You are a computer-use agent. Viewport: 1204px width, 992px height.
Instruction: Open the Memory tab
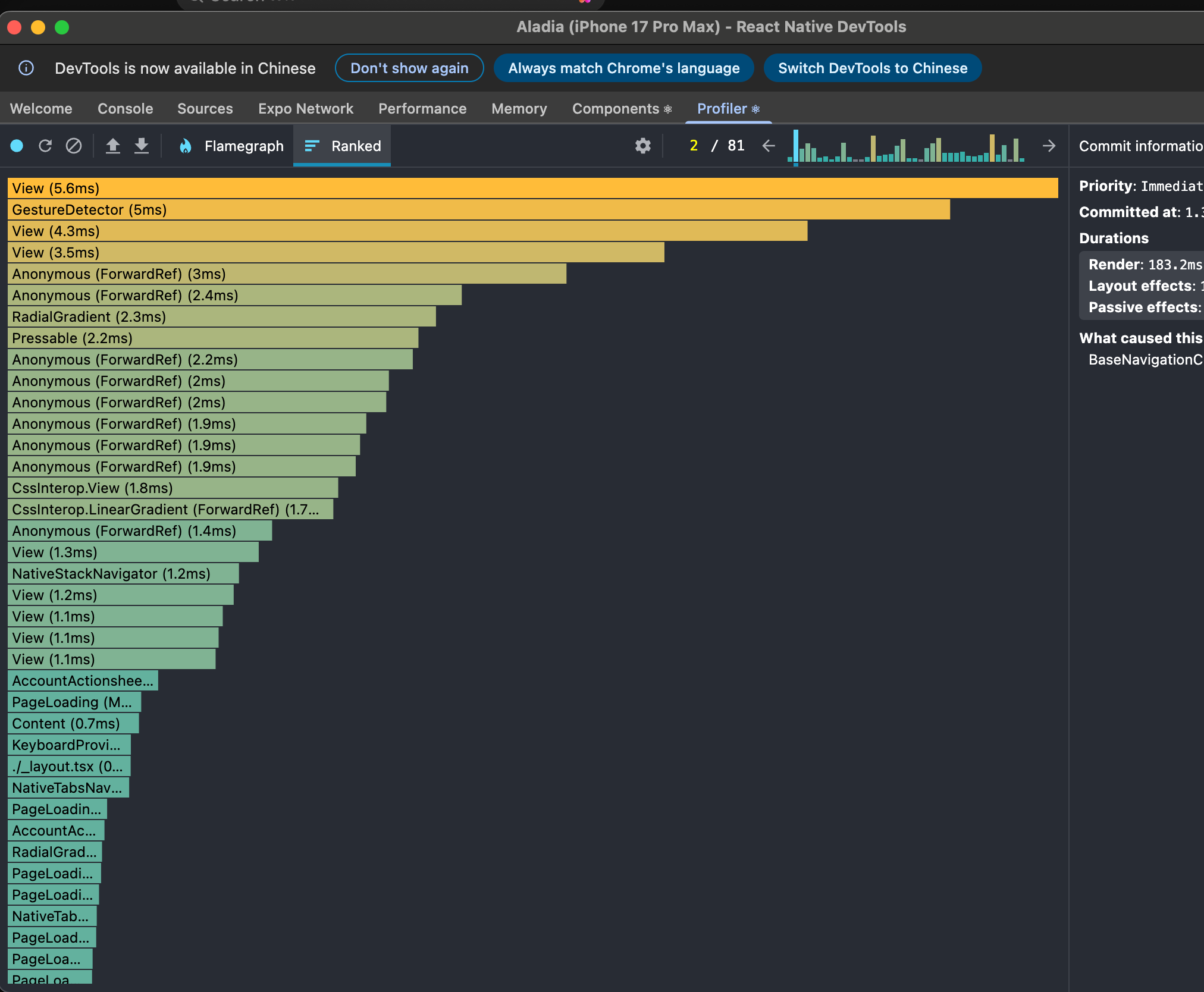tap(519, 109)
